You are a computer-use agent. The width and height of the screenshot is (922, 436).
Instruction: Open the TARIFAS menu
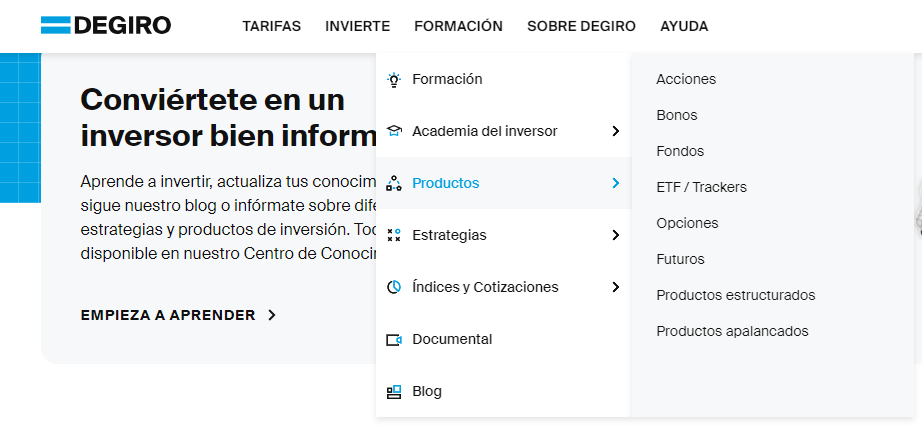272,26
